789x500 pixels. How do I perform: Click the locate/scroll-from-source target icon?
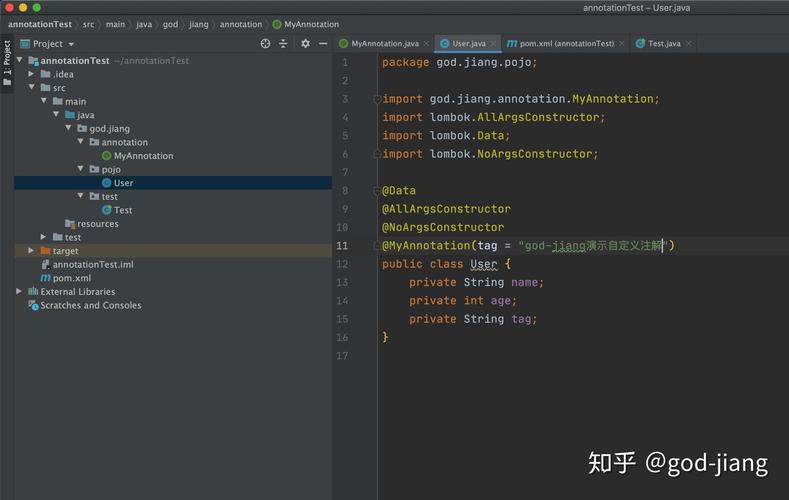pyautogui.click(x=265, y=44)
